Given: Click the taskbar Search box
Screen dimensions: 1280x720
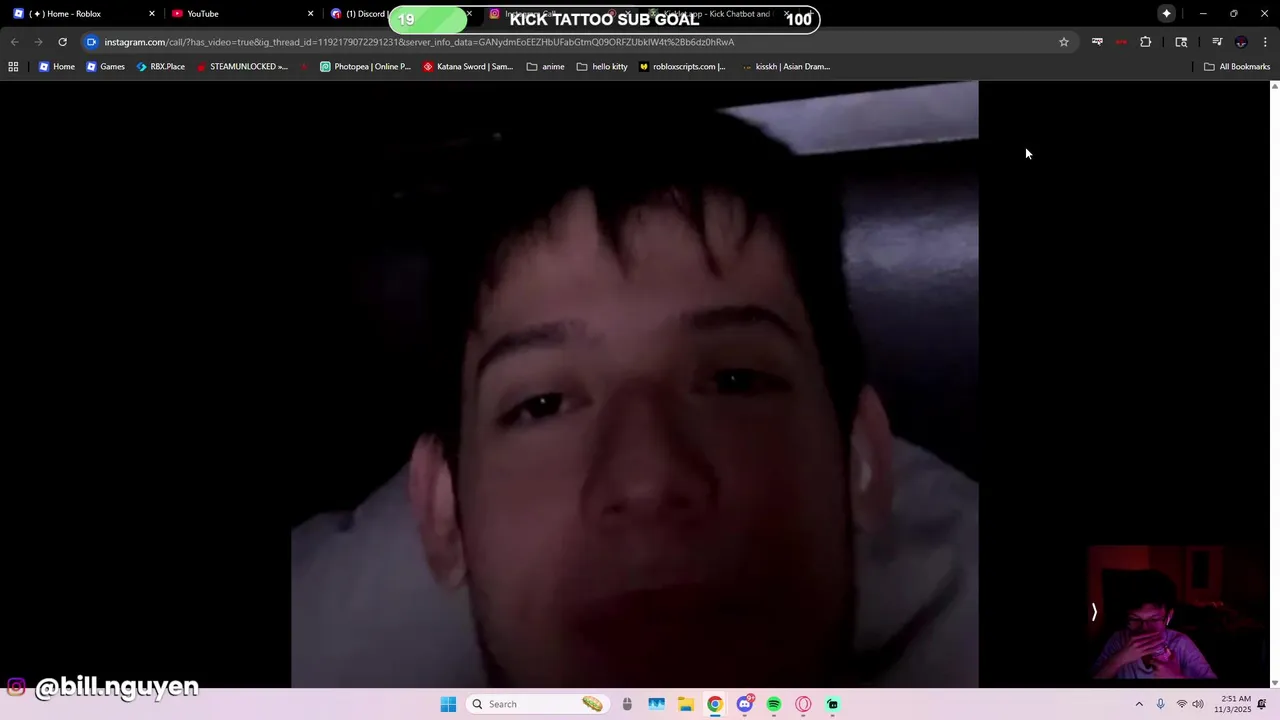Looking at the screenshot, I should pyautogui.click(x=538, y=704).
